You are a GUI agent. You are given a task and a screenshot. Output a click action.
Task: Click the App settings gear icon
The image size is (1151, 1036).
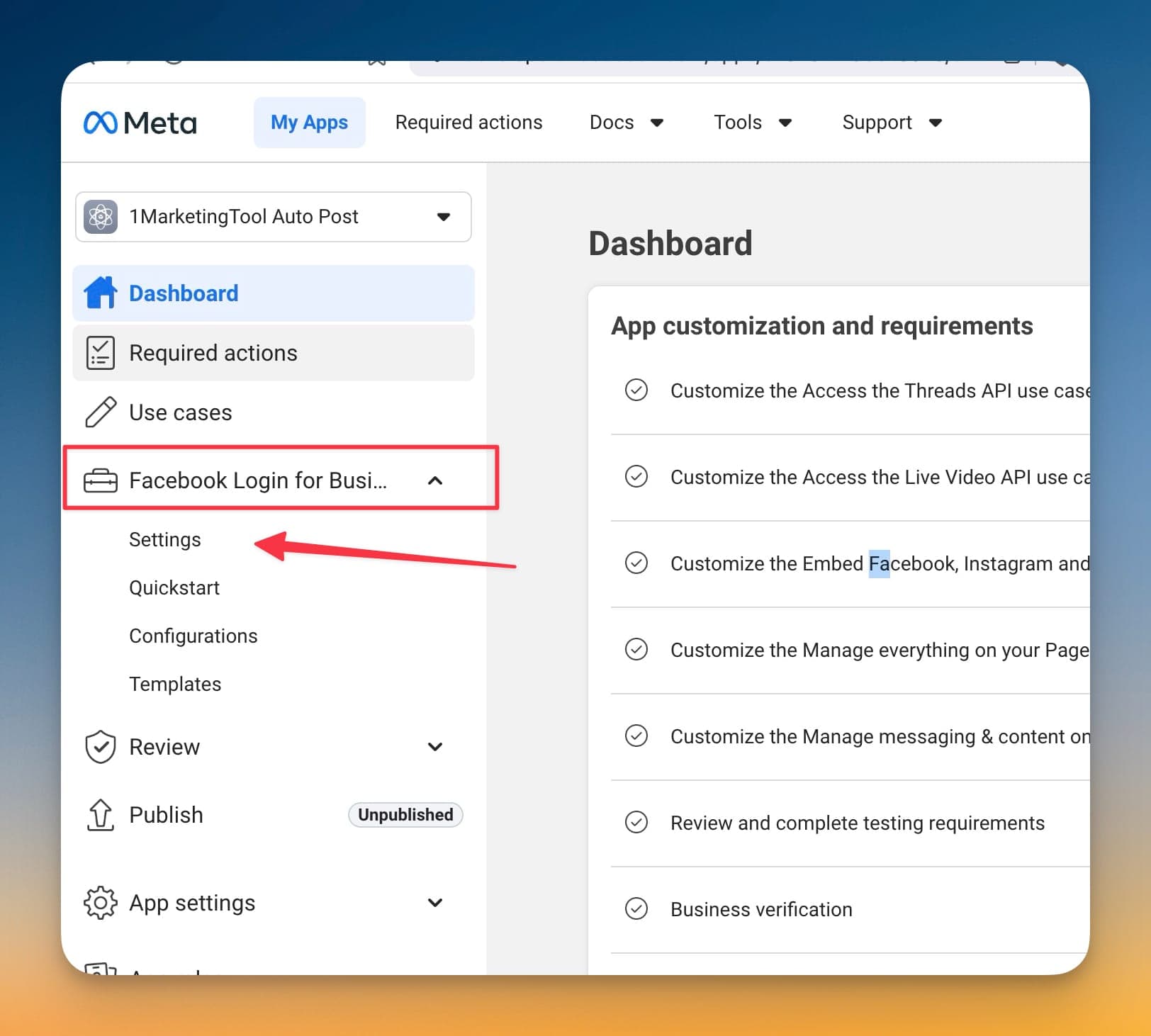101,903
